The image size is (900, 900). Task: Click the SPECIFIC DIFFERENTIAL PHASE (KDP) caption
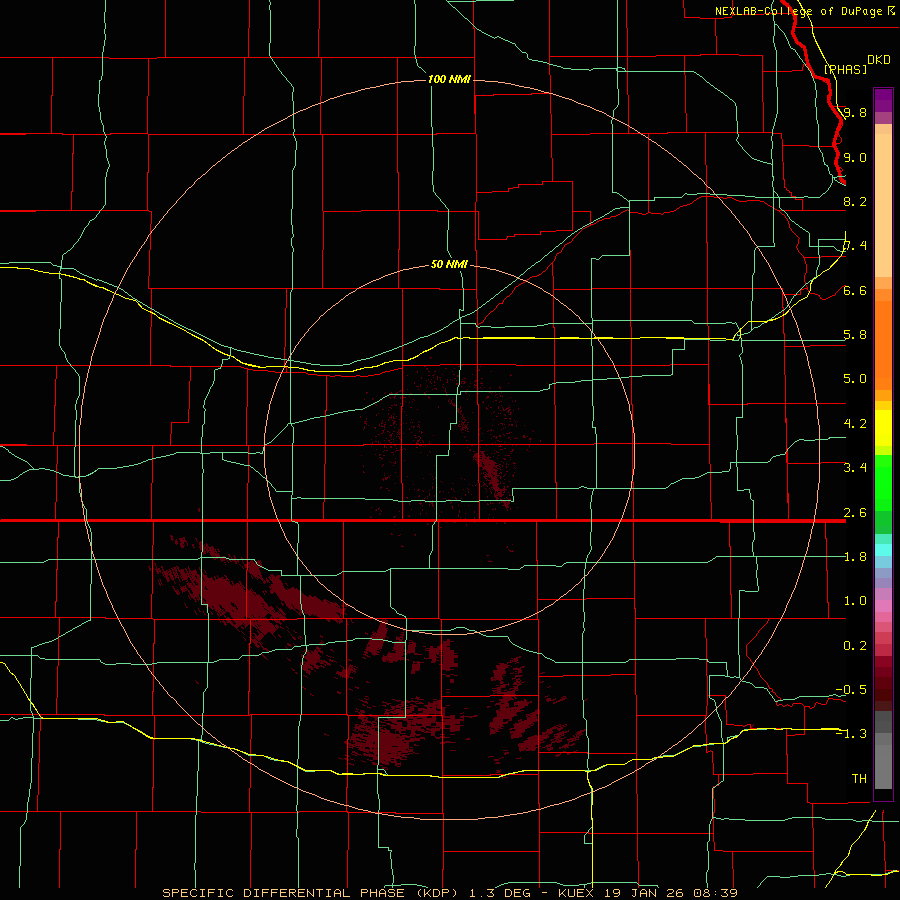click(x=310, y=893)
